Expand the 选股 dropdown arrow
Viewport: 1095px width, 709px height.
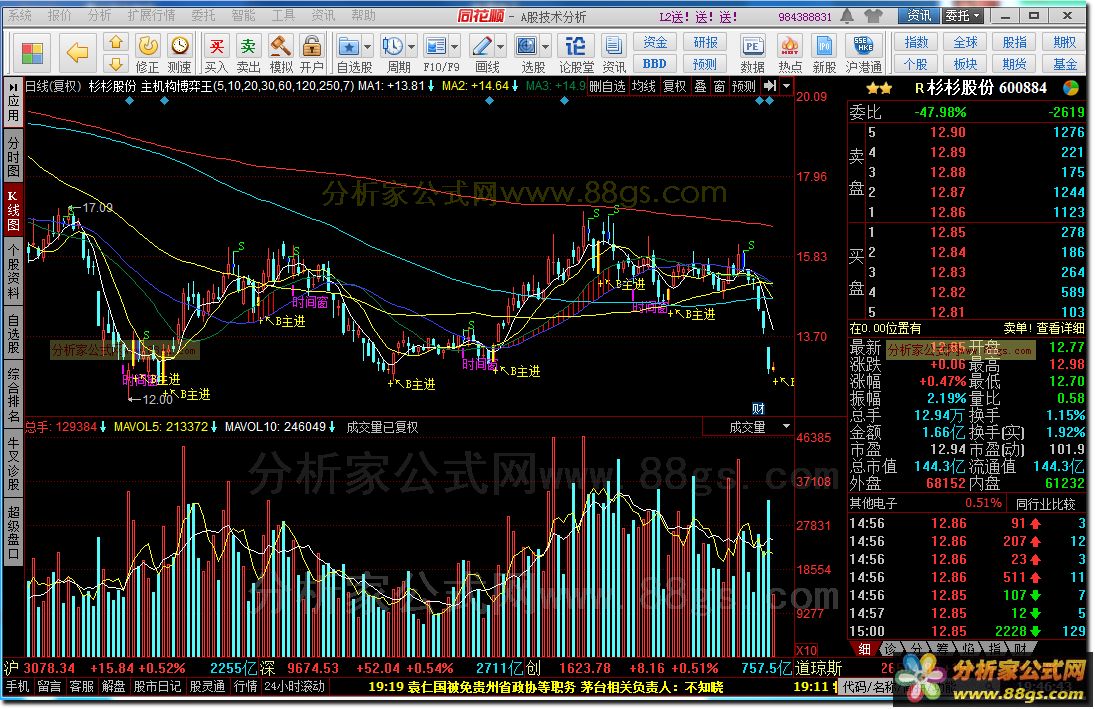[545, 47]
